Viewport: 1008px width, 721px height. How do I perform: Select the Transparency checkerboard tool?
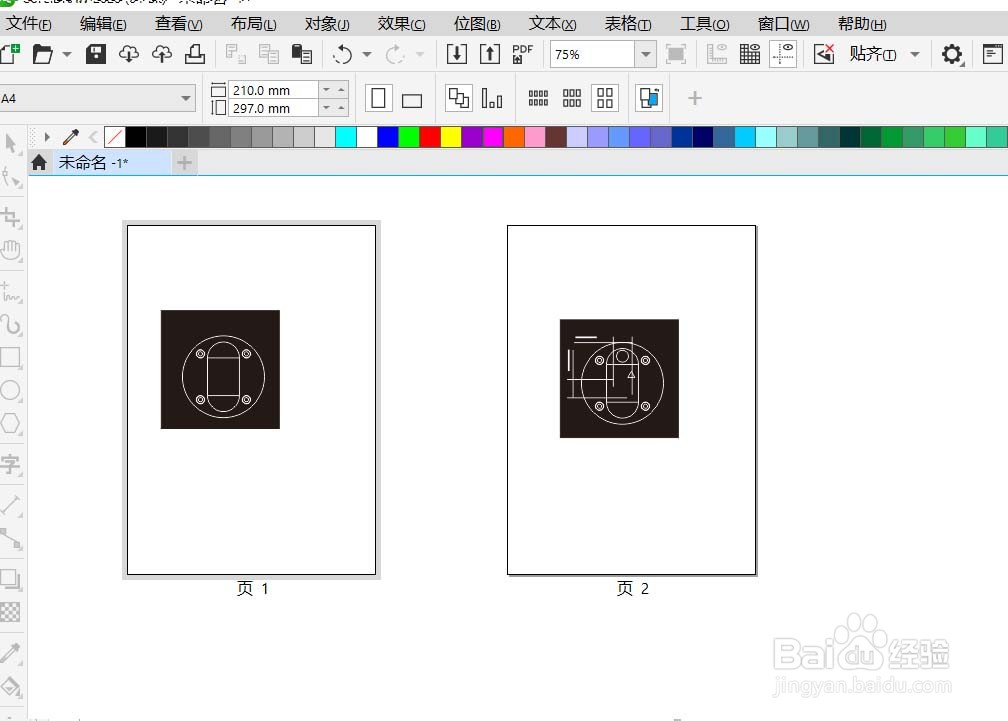(10, 612)
